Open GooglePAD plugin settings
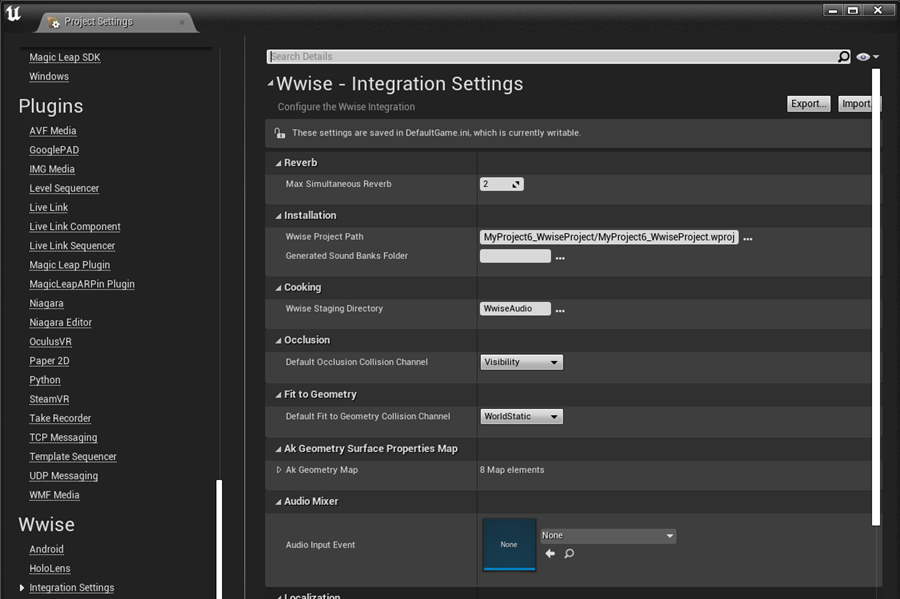This screenshot has height=599, width=900. coord(54,150)
